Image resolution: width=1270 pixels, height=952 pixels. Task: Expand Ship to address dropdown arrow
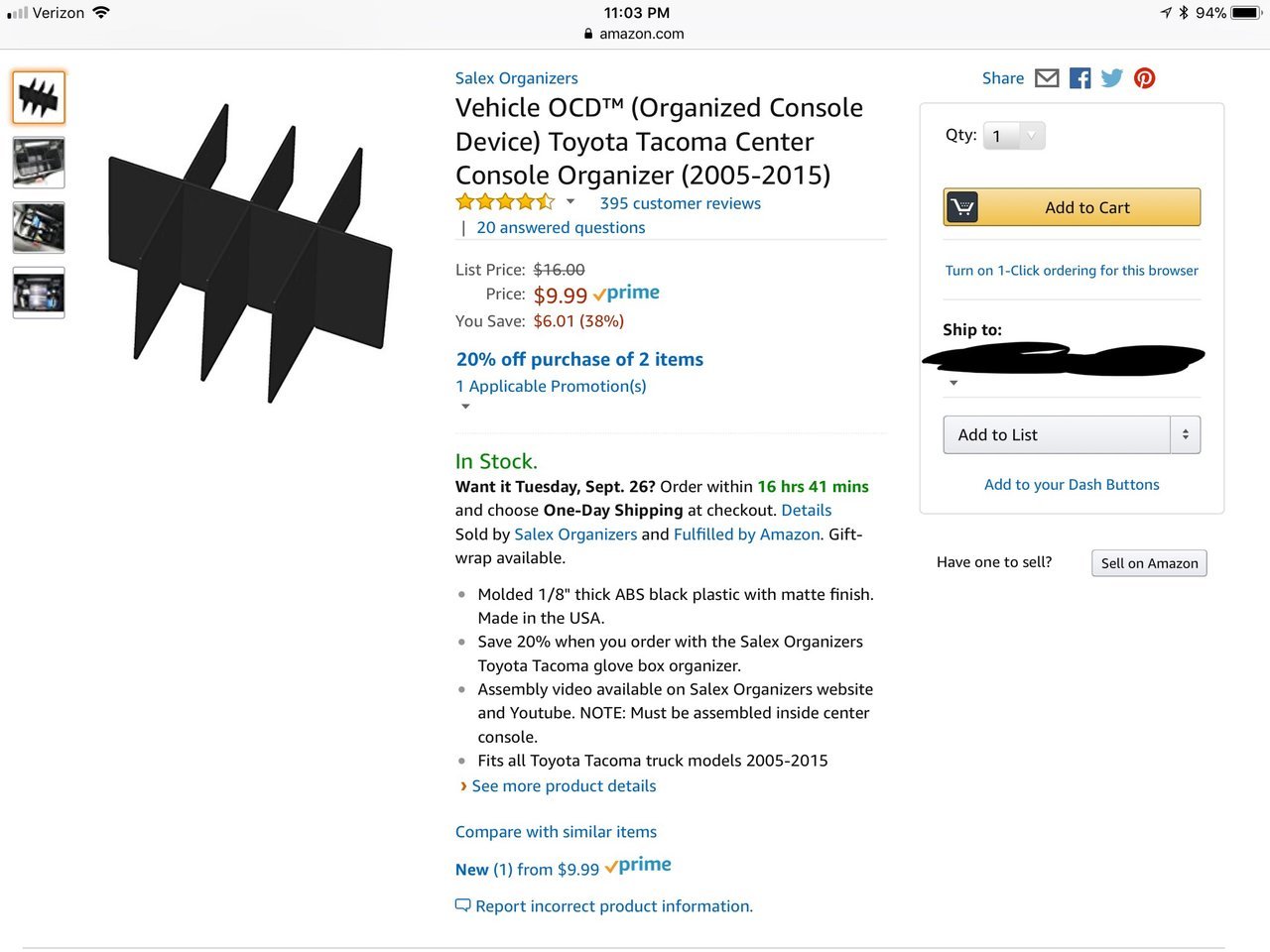953,383
